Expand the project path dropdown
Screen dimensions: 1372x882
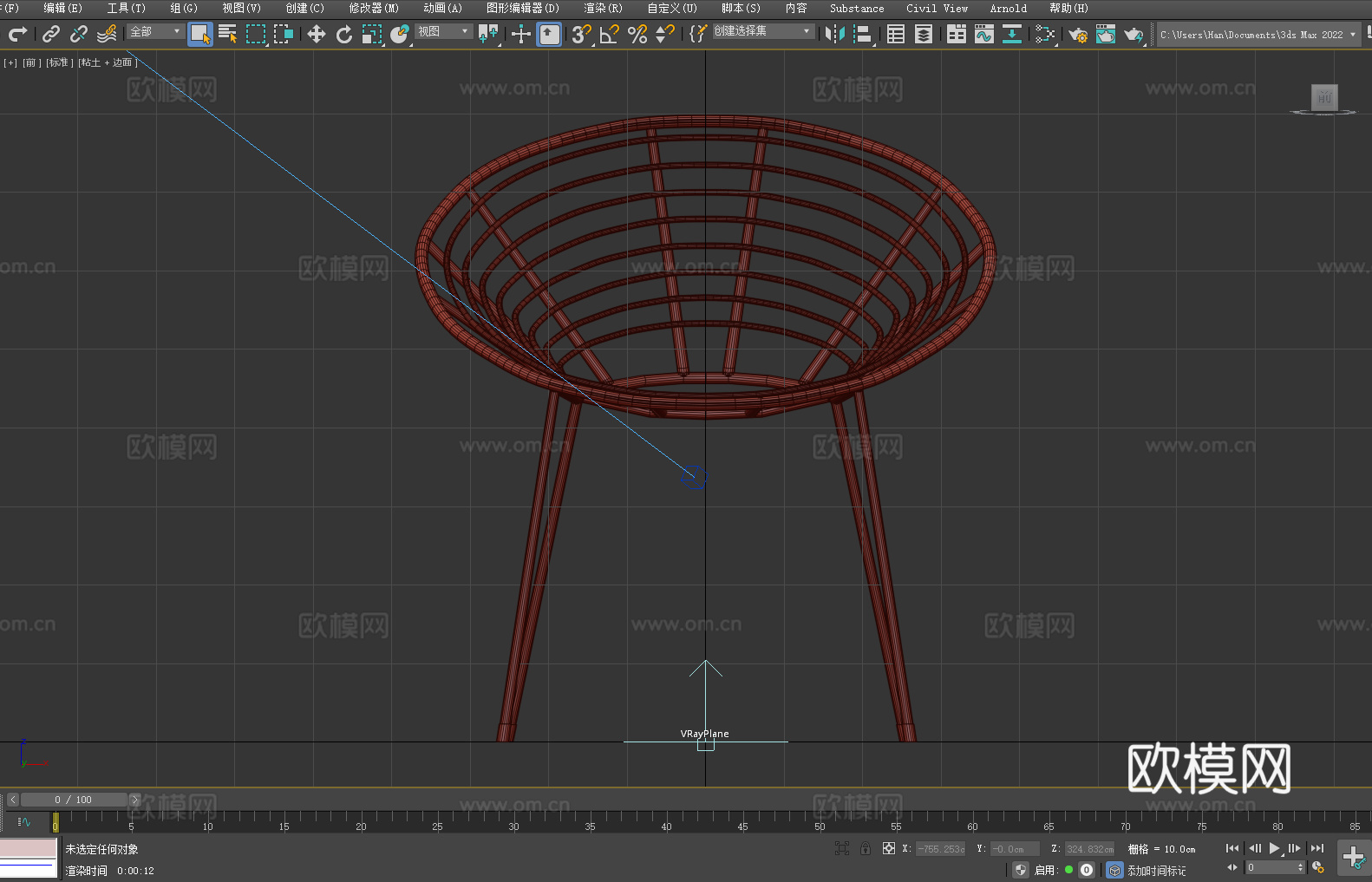pyautogui.click(x=1353, y=35)
